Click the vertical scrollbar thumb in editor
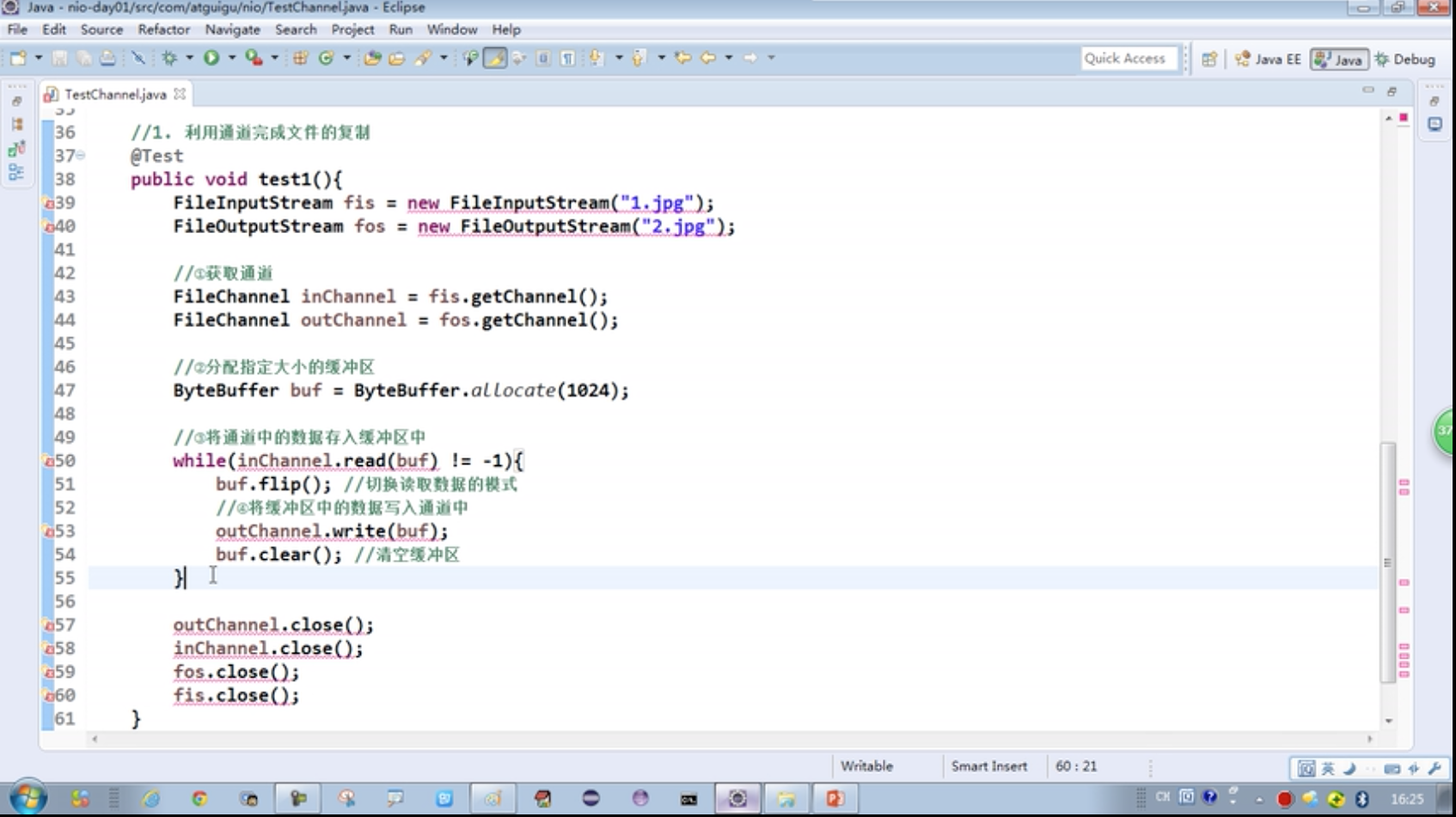The width and height of the screenshot is (1456, 817). [x=1388, y=562]
